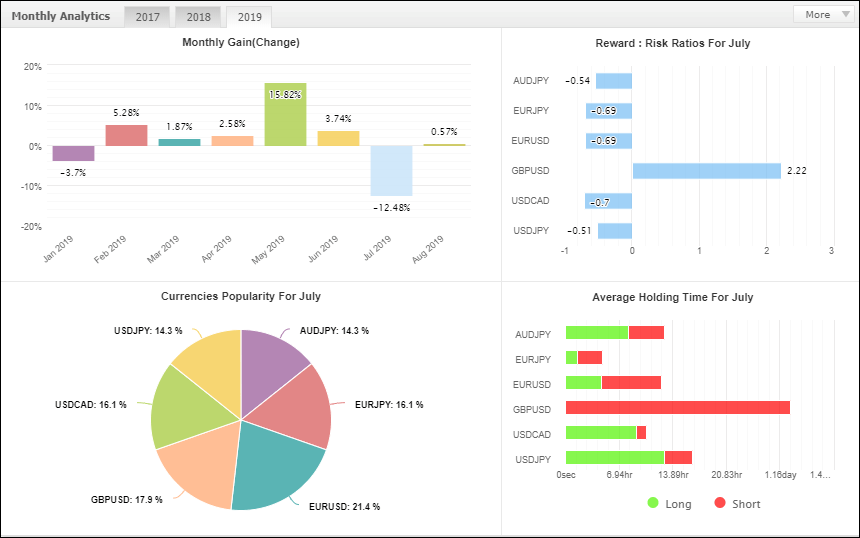Click the -12.48% value label
Viewport: 860px width, 538px height.
pos(392,208)
